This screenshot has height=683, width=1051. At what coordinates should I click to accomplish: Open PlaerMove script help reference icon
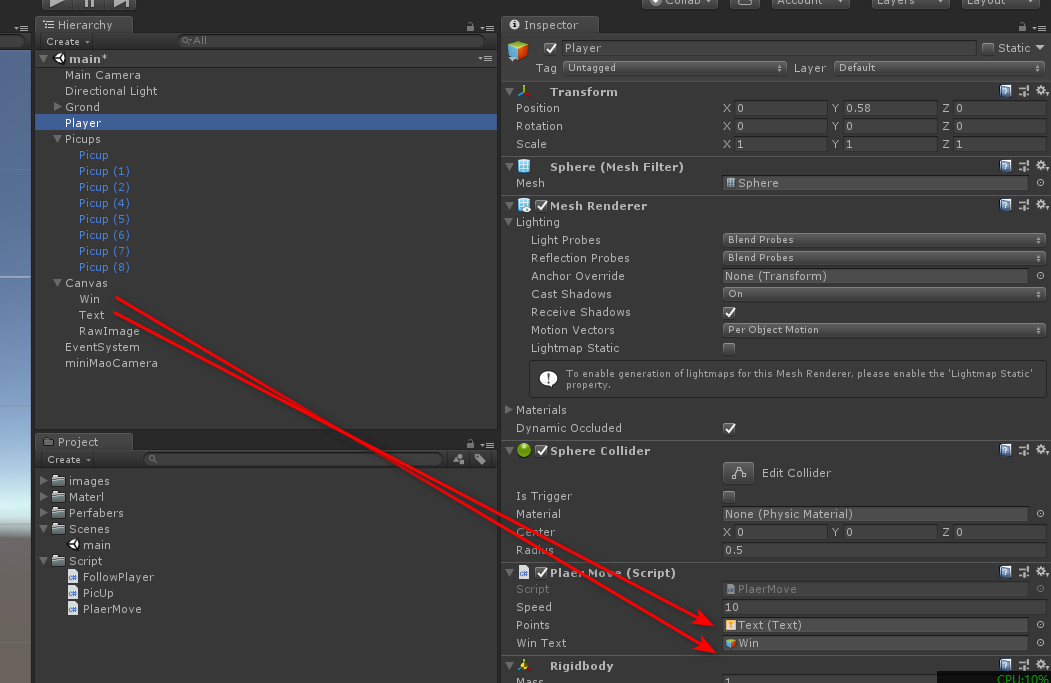tap(1005, 572)
